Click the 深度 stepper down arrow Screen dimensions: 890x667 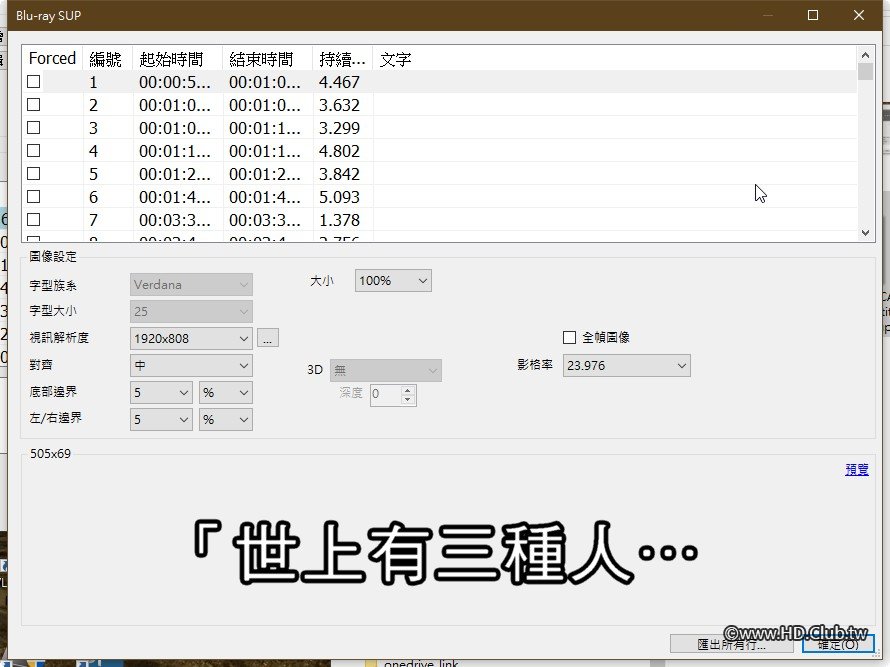[x=407, y=399]
